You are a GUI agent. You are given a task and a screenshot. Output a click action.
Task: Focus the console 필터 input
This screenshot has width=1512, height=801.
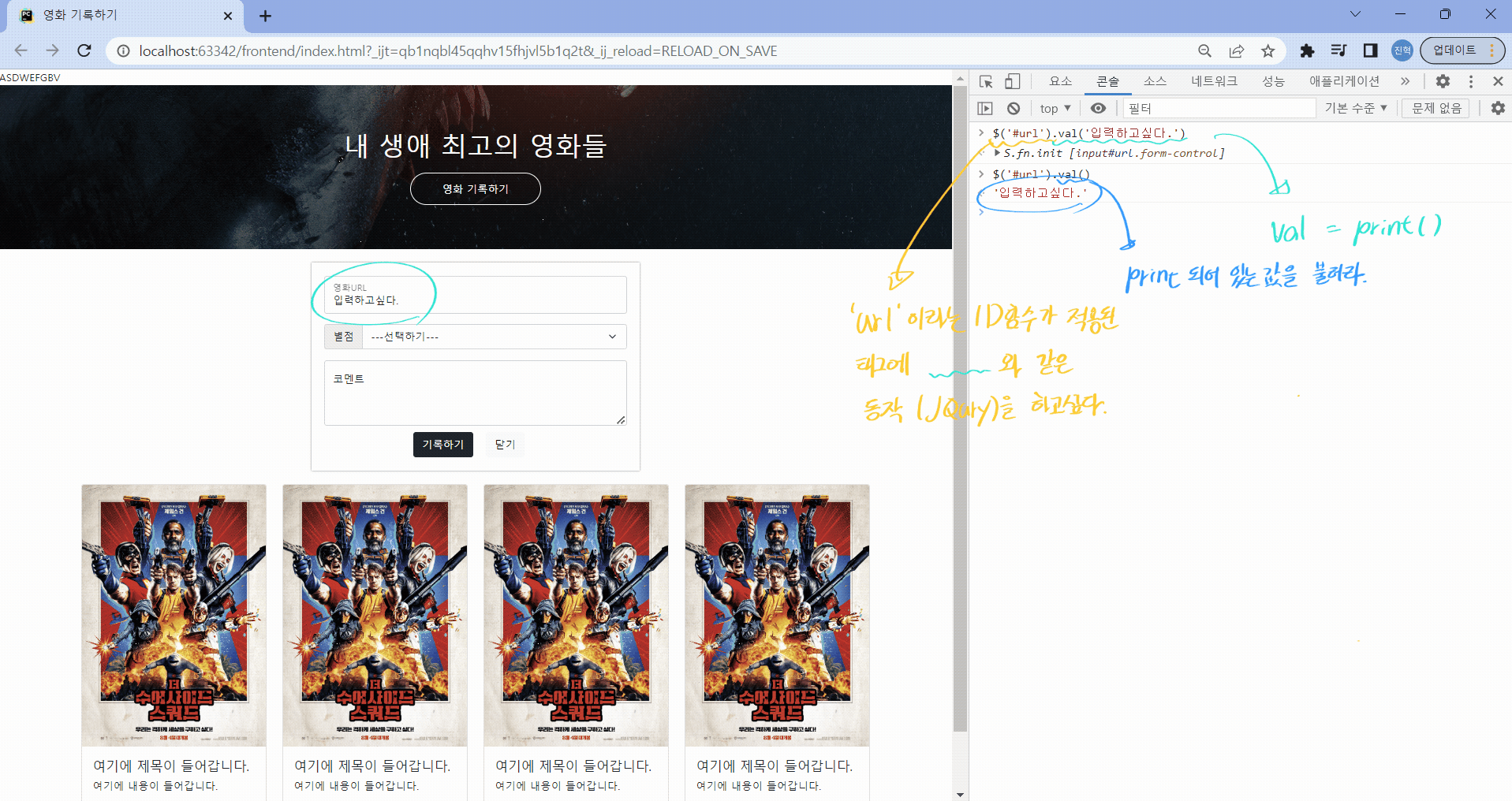point(1219,108)
